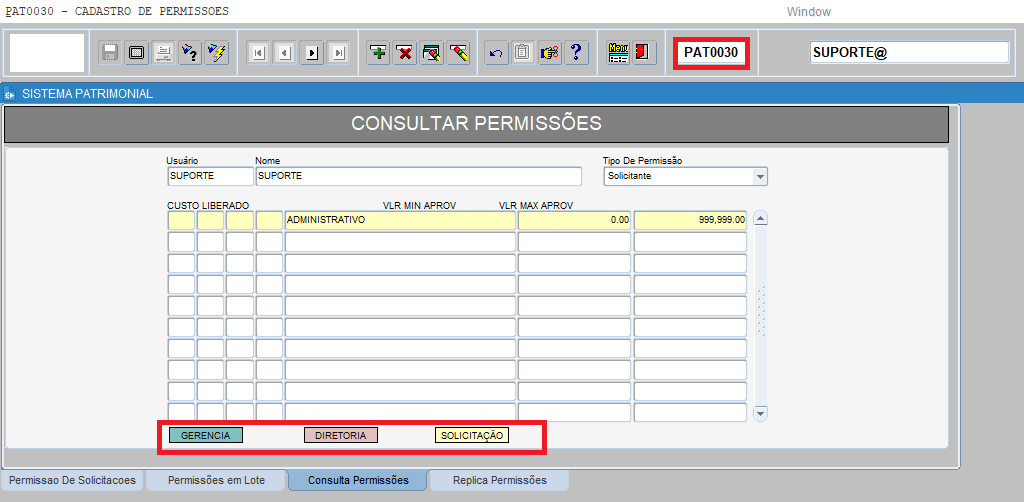Click the GERENCIA color legend
Viewport: 1024px width, 502px height.
(205, 435)
